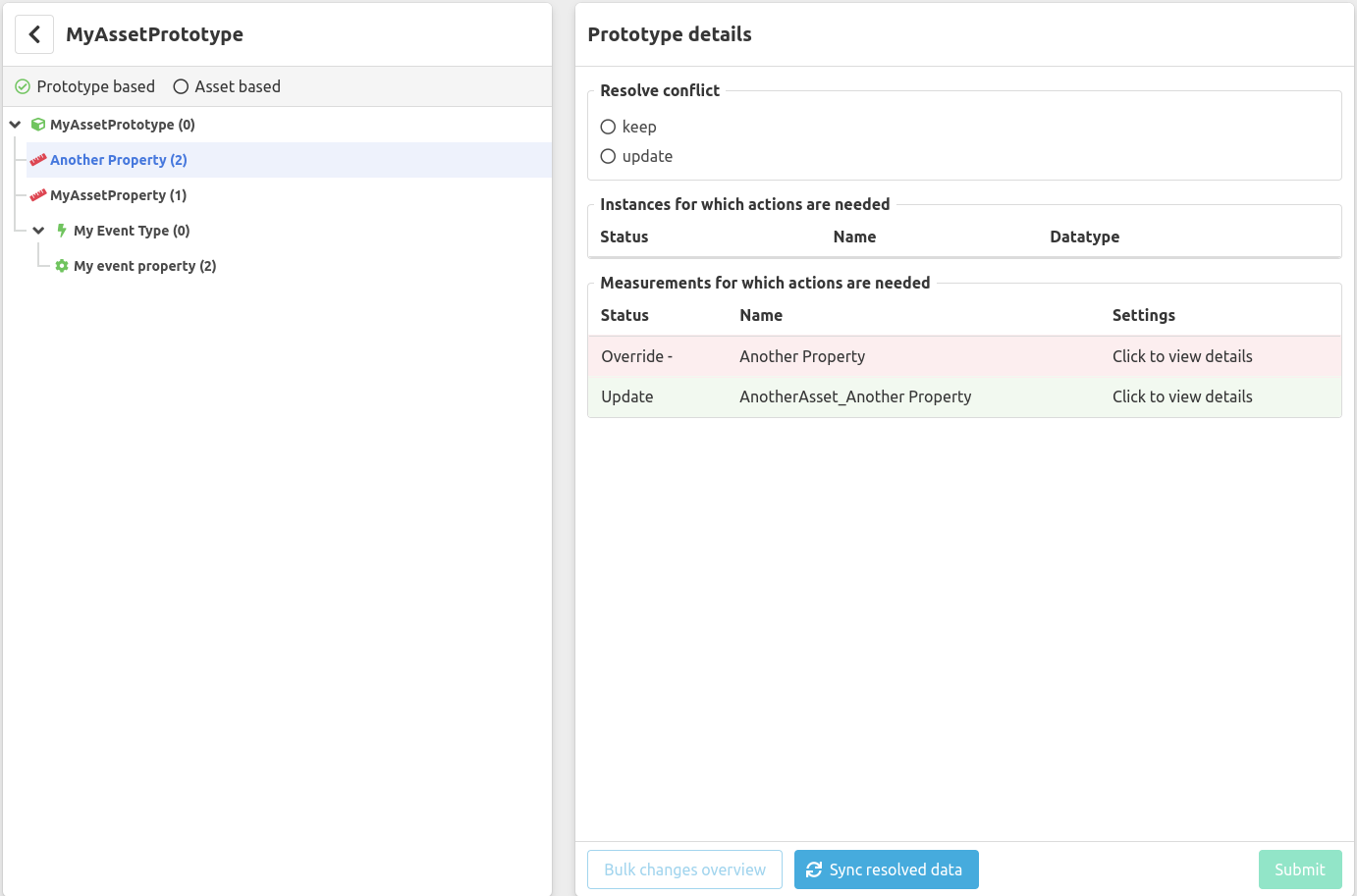The height and width of the screenshot is (896, 1357).
Task: Click the Status header in the instances table
Action: [x=624, y=237]
